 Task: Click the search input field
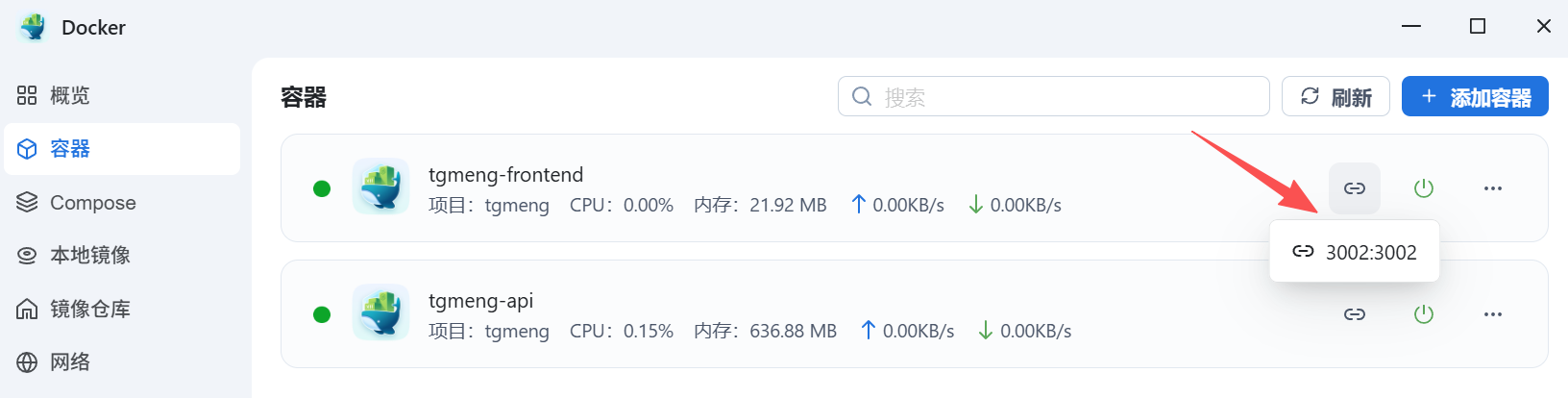1054,96
